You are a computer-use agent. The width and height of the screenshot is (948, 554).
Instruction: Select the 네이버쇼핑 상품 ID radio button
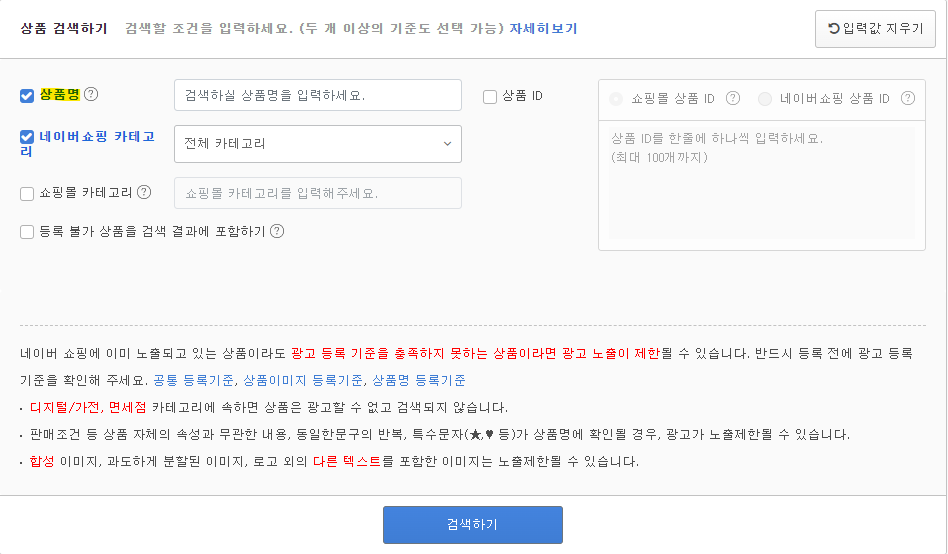(x=765, y=99)
